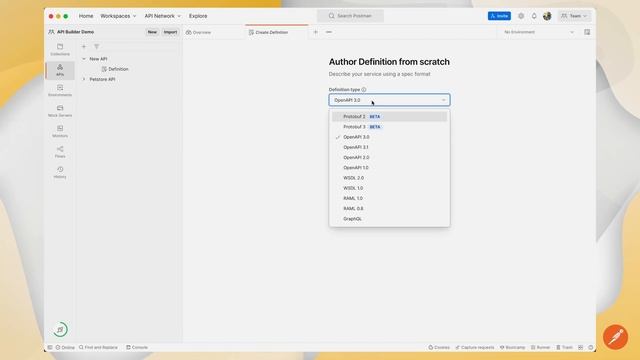Select the Petstore API row
640x360 pixels.
pyautogui.click(x=129, y=79)
